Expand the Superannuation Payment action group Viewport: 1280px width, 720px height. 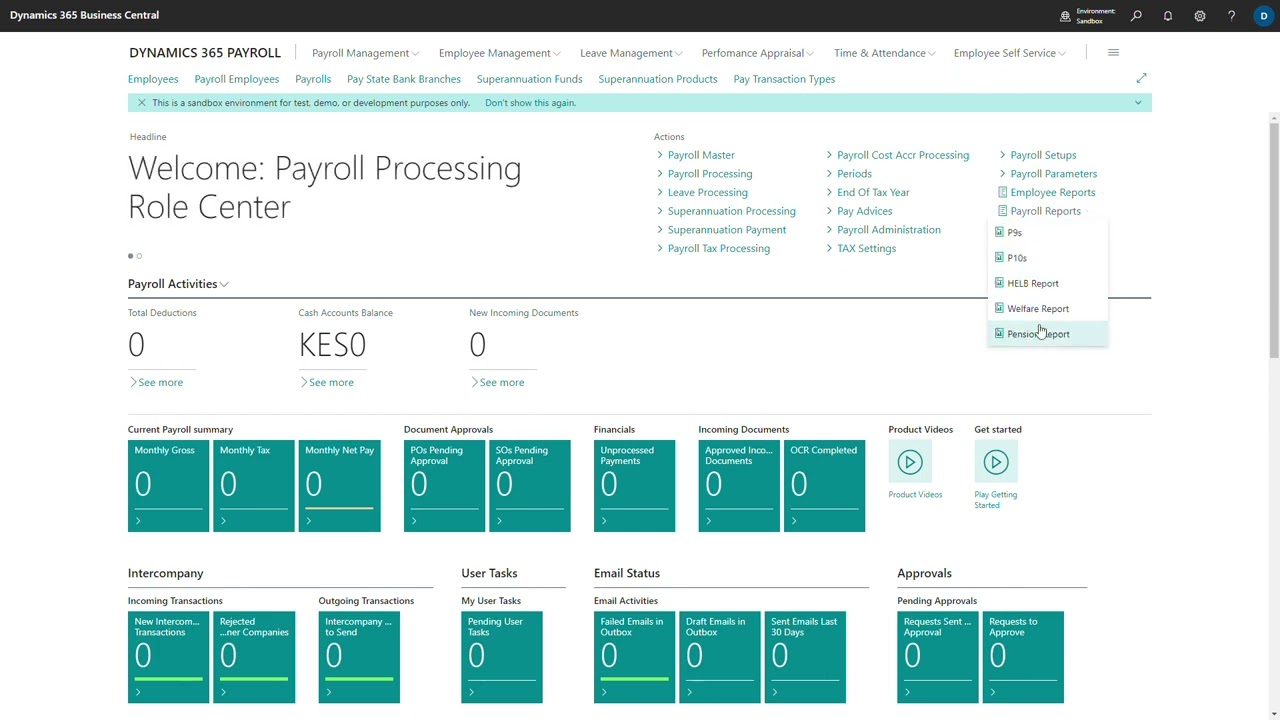(721, 230)
